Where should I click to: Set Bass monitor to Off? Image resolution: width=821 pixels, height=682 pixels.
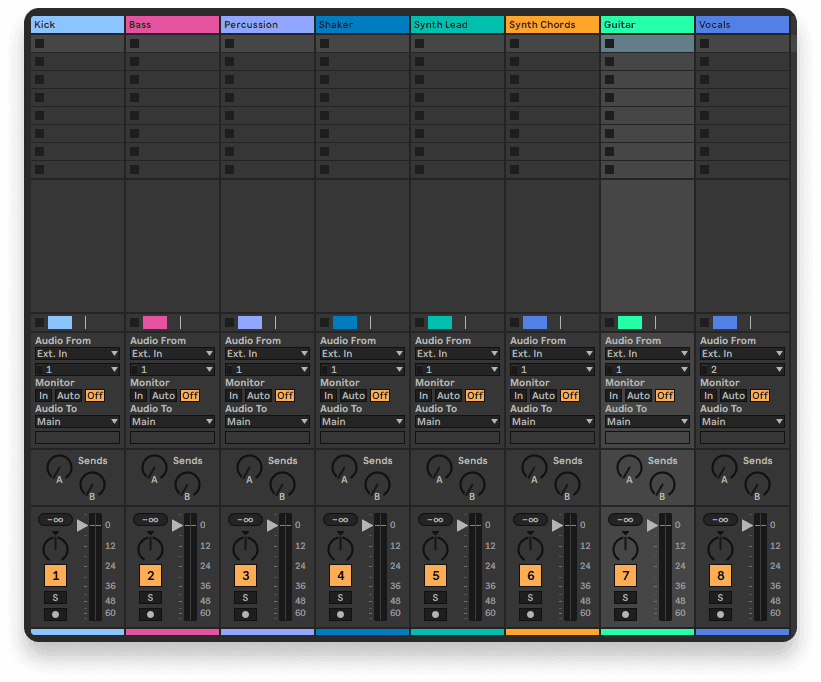click(190, 396)
